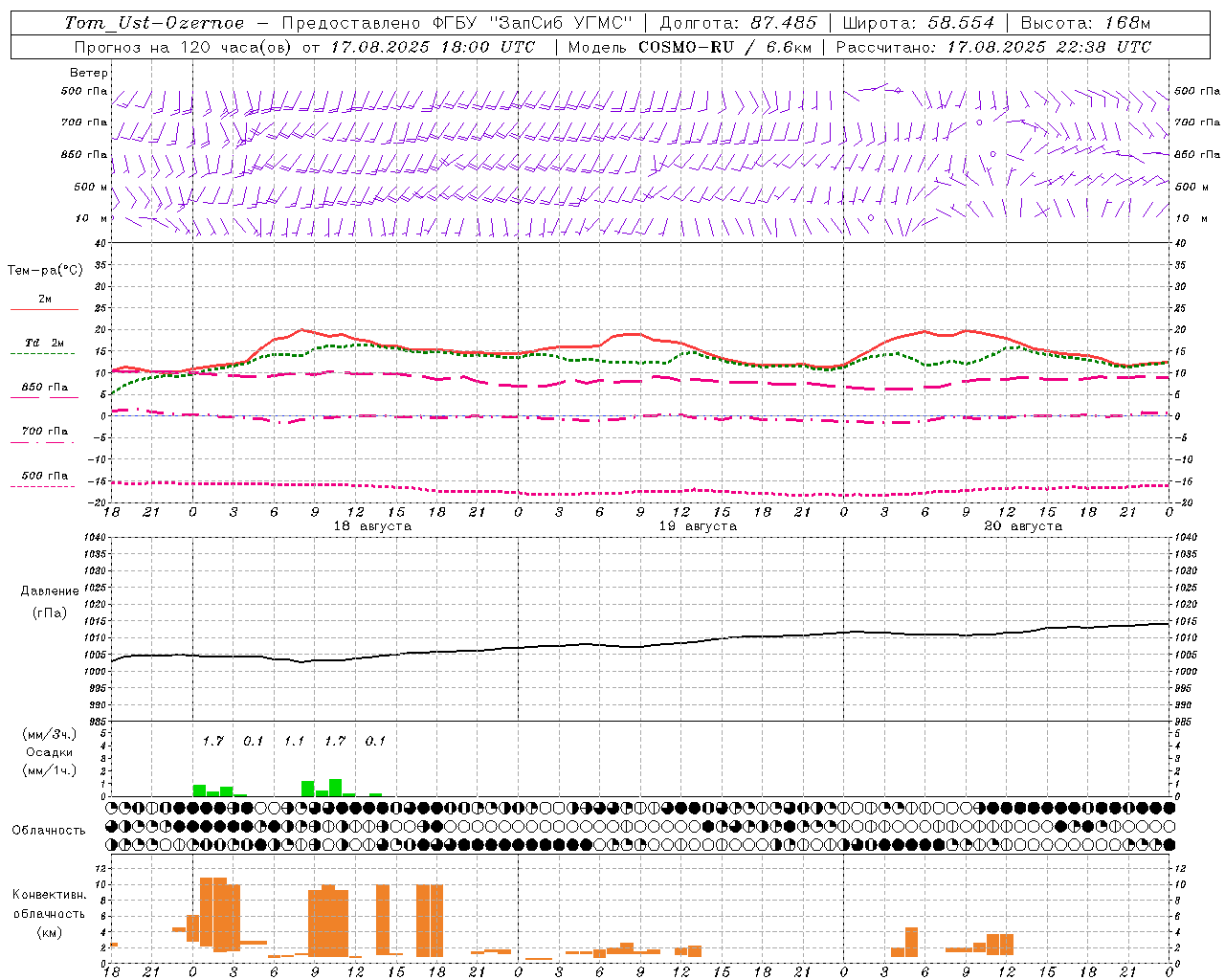Click the 850 гПа temperature legend entry

pyautogui.click(x=45, y=388)
